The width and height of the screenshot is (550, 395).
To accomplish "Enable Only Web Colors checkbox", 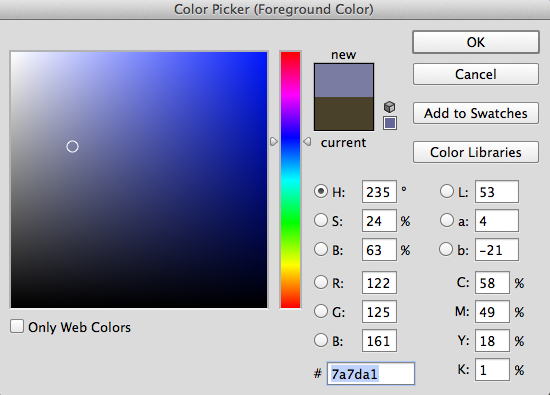I will pos(17,326).
